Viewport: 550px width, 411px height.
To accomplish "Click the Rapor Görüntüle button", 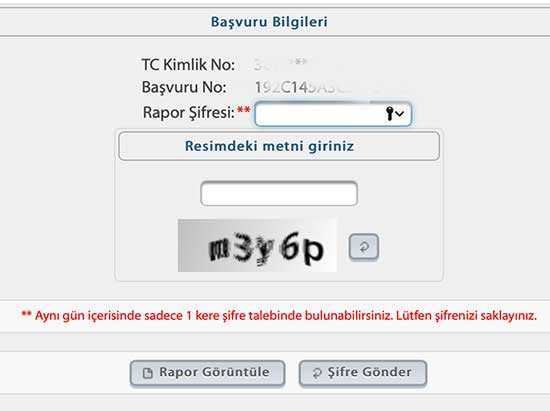I will click(207, 373).
